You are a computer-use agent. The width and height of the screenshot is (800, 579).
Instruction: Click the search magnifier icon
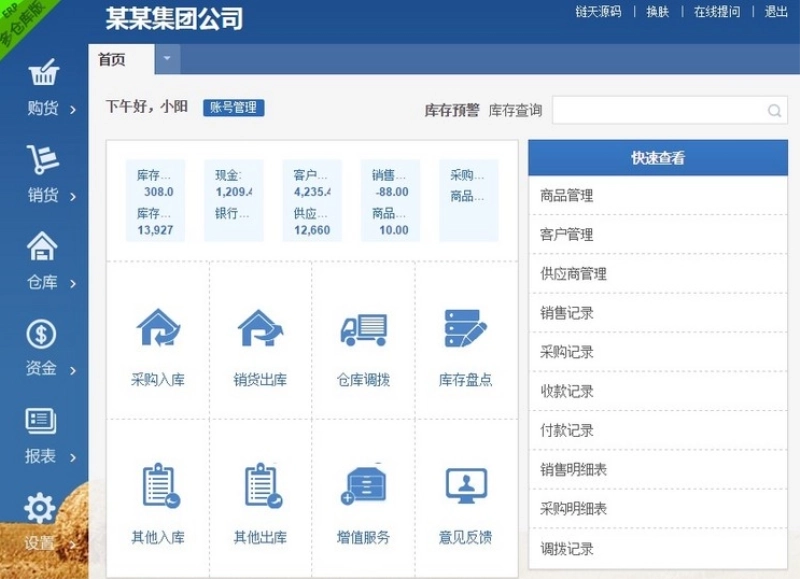(x=774, y=110)
